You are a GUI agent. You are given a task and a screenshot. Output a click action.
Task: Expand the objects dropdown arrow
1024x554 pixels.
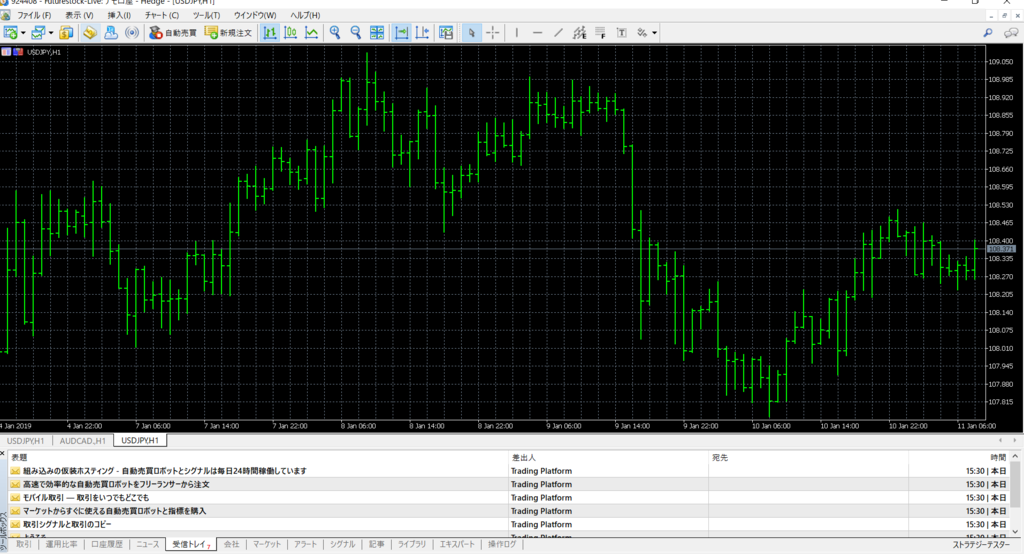[654, 33]
